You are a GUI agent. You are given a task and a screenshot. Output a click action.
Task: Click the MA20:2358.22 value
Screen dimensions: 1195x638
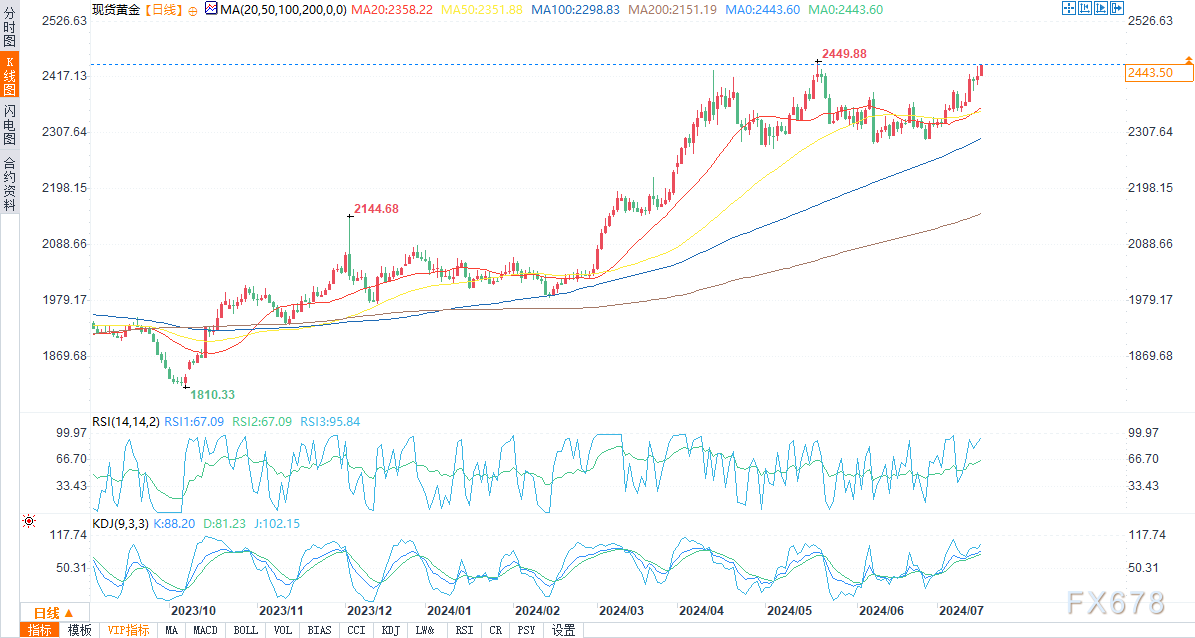(392, 10)
